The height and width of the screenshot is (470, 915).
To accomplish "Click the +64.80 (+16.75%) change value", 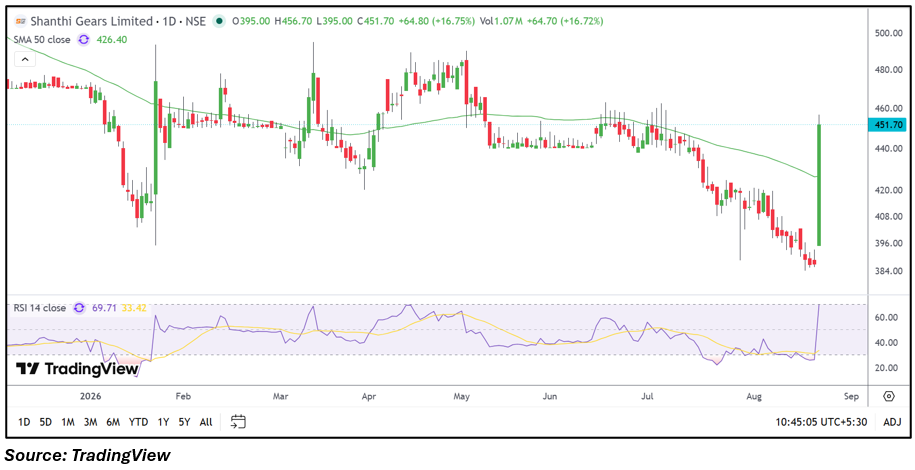I will tap(435, 21).
